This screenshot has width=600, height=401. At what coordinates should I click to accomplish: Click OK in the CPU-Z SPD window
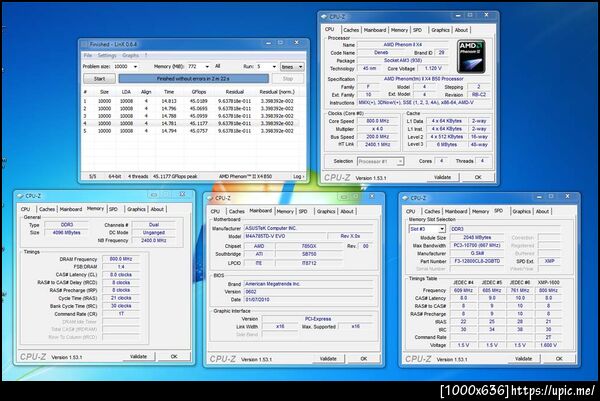(x=559, y=359)
